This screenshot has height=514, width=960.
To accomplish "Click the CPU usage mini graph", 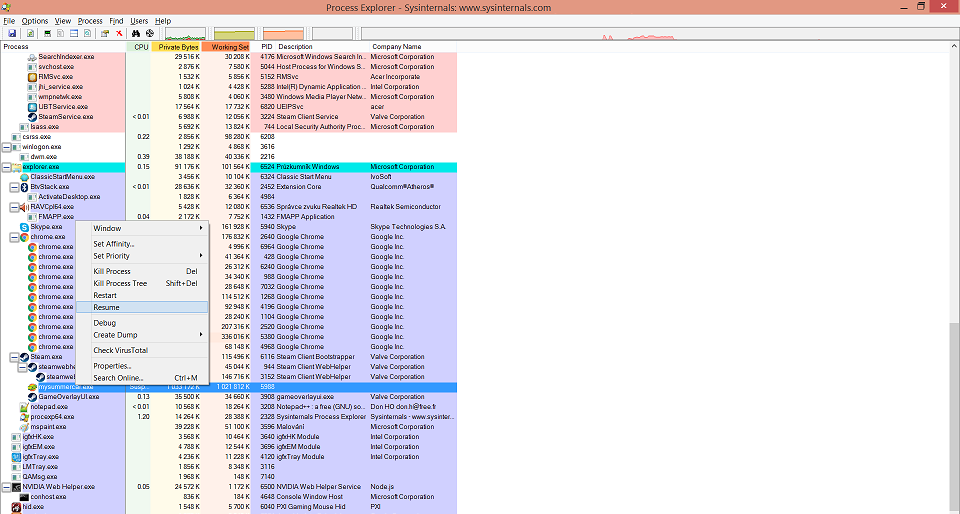I will click(x=186, y=34).
